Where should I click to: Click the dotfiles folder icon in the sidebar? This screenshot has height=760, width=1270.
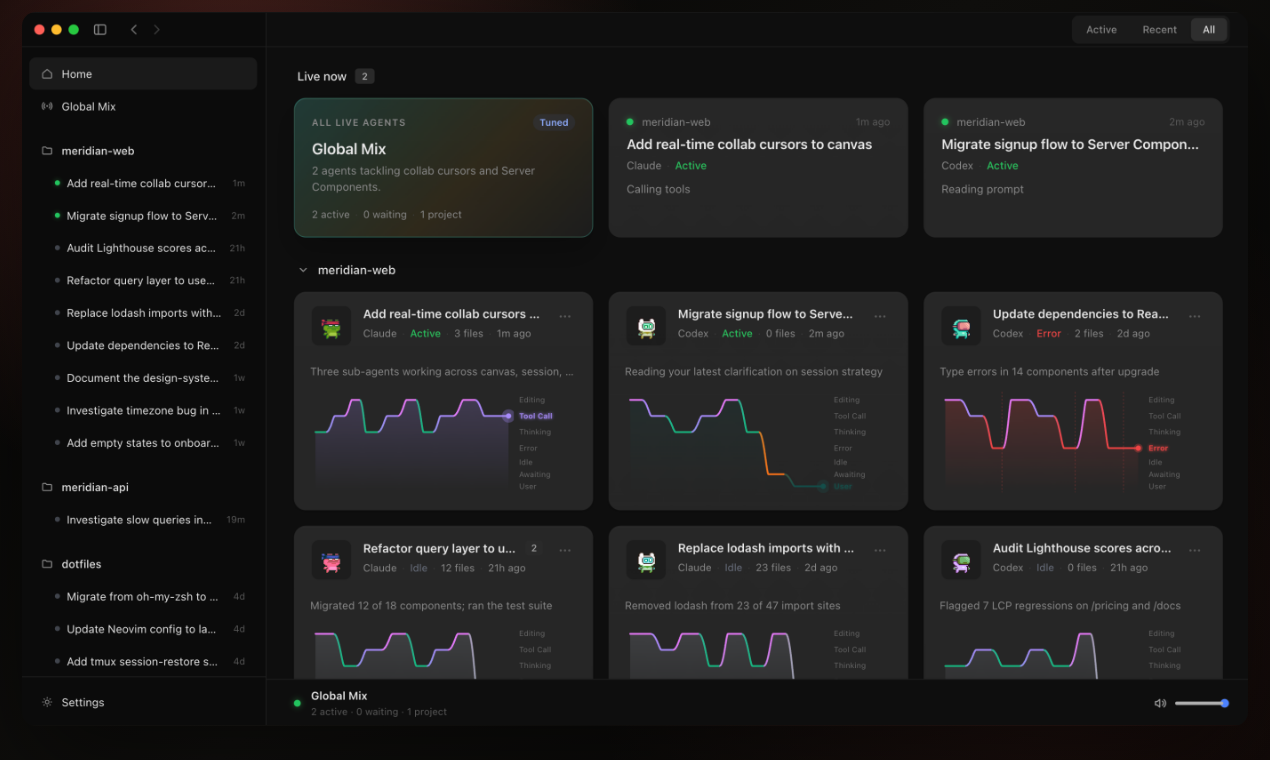pyautogui.click(x=47, y=564)
